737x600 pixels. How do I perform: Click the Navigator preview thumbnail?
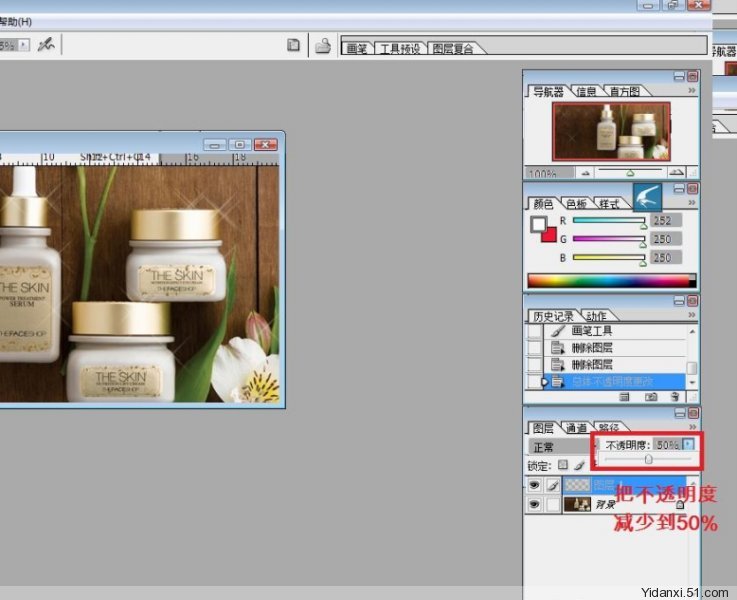(x=611, y=131)
